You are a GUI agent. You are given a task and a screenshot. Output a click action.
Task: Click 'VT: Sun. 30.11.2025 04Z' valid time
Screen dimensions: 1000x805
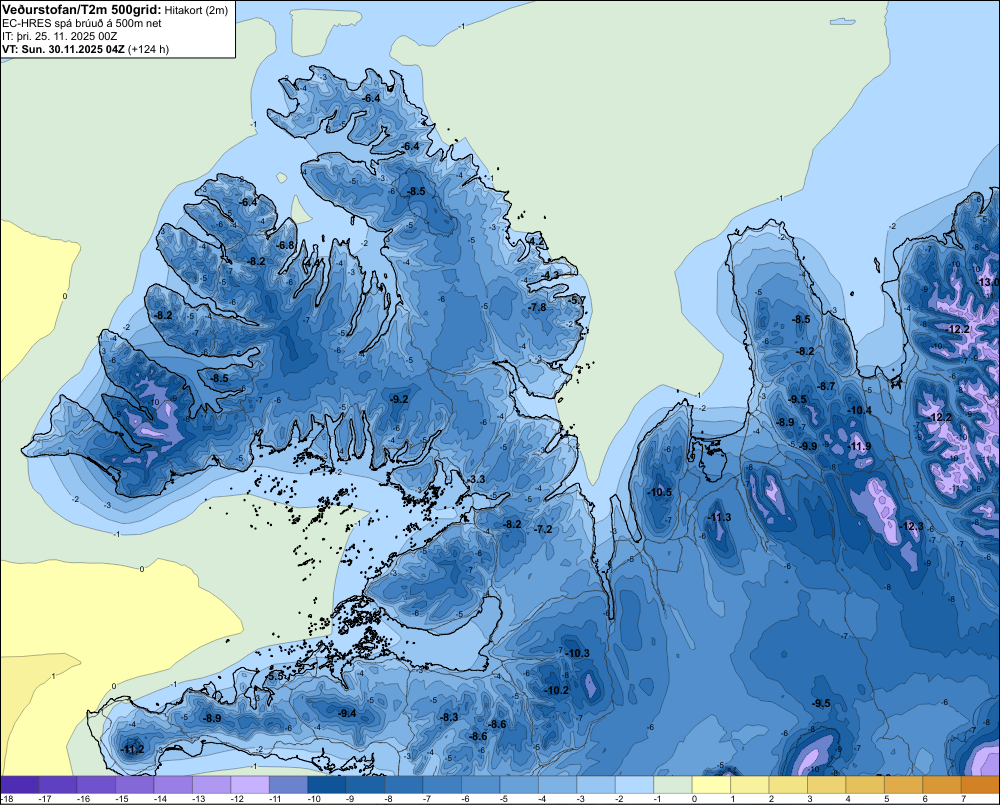pyautogui.click(x=63, y=49)
